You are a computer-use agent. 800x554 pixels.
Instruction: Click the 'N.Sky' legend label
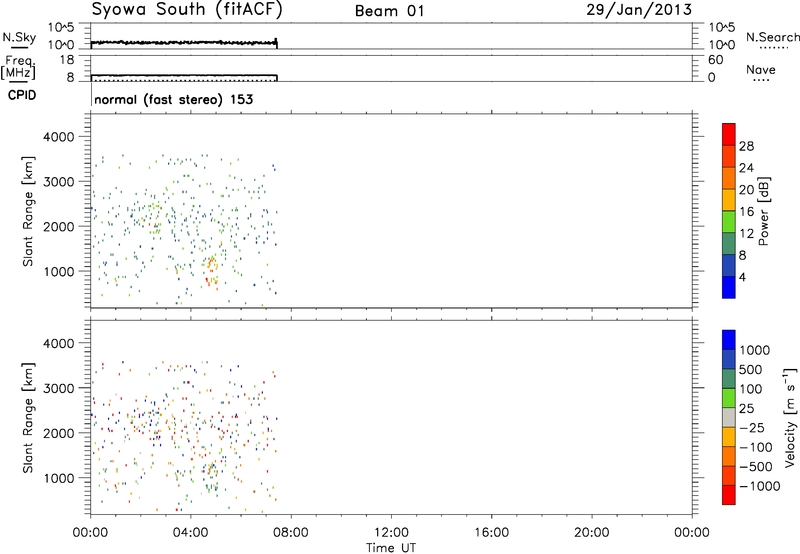pos(19,37)
